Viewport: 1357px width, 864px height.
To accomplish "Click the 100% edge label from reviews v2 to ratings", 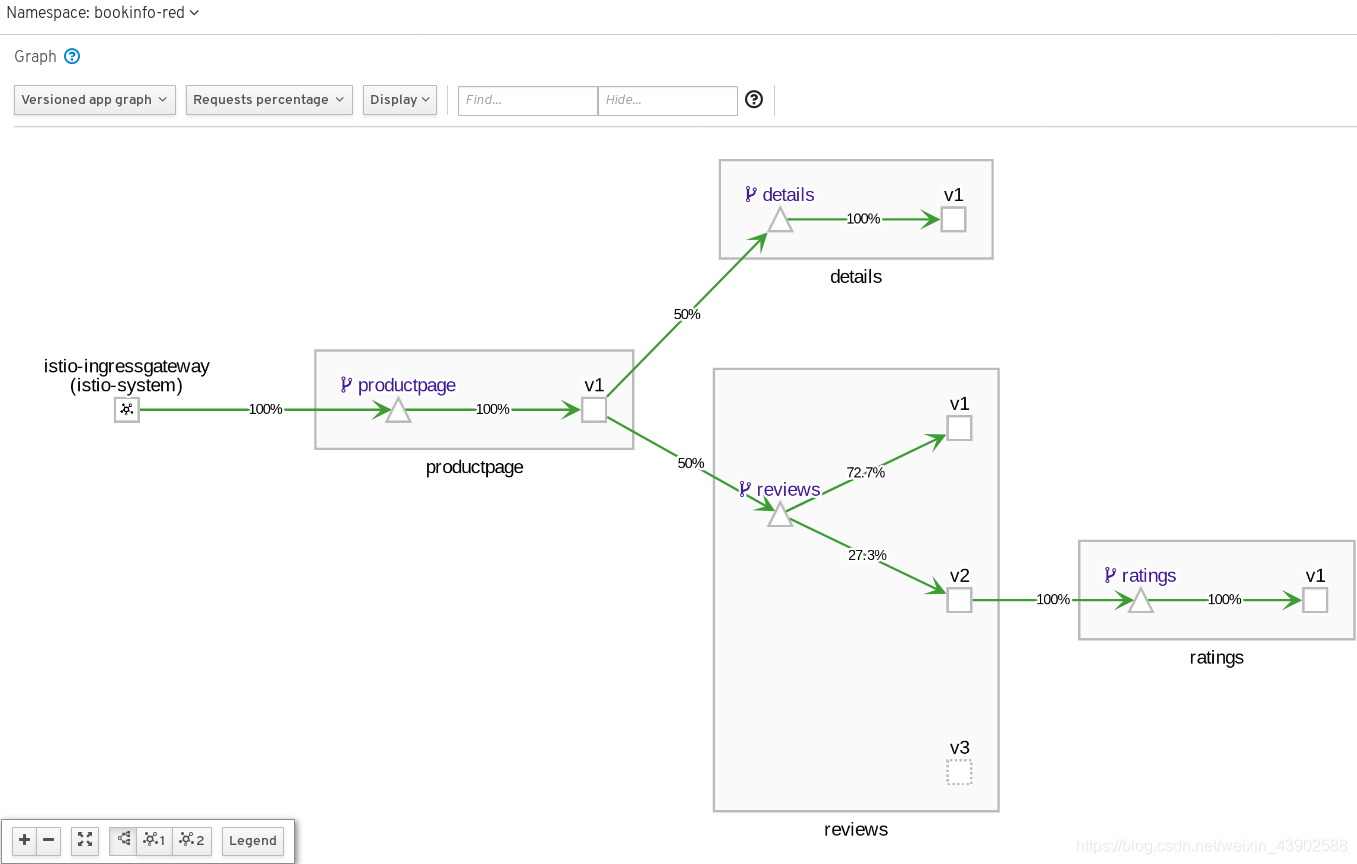I will point(1053,600).
